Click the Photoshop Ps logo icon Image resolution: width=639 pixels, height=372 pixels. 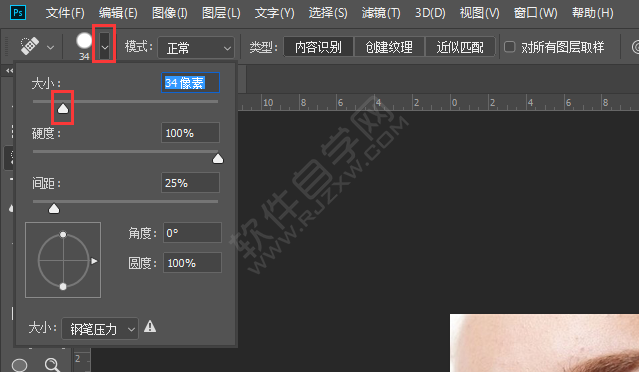click(18, 13)
